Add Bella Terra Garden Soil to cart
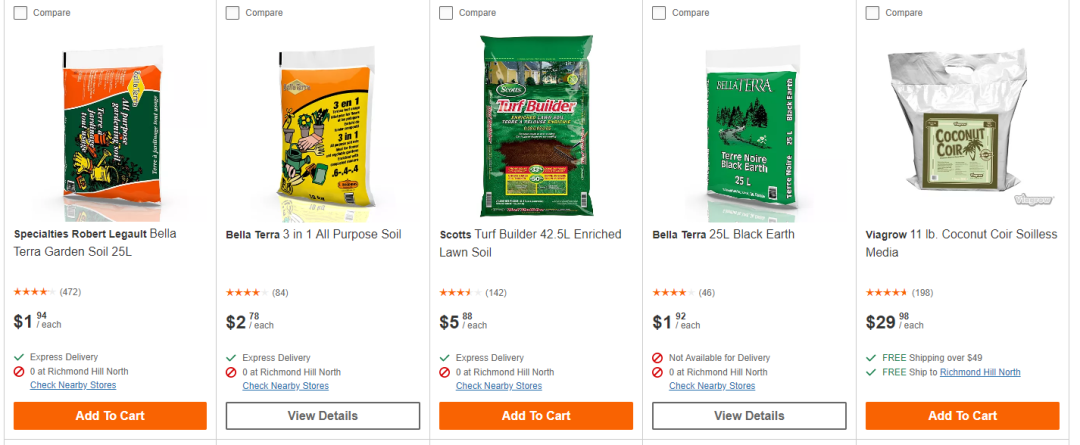This screenshot has height=445, width=1080. 110,416
